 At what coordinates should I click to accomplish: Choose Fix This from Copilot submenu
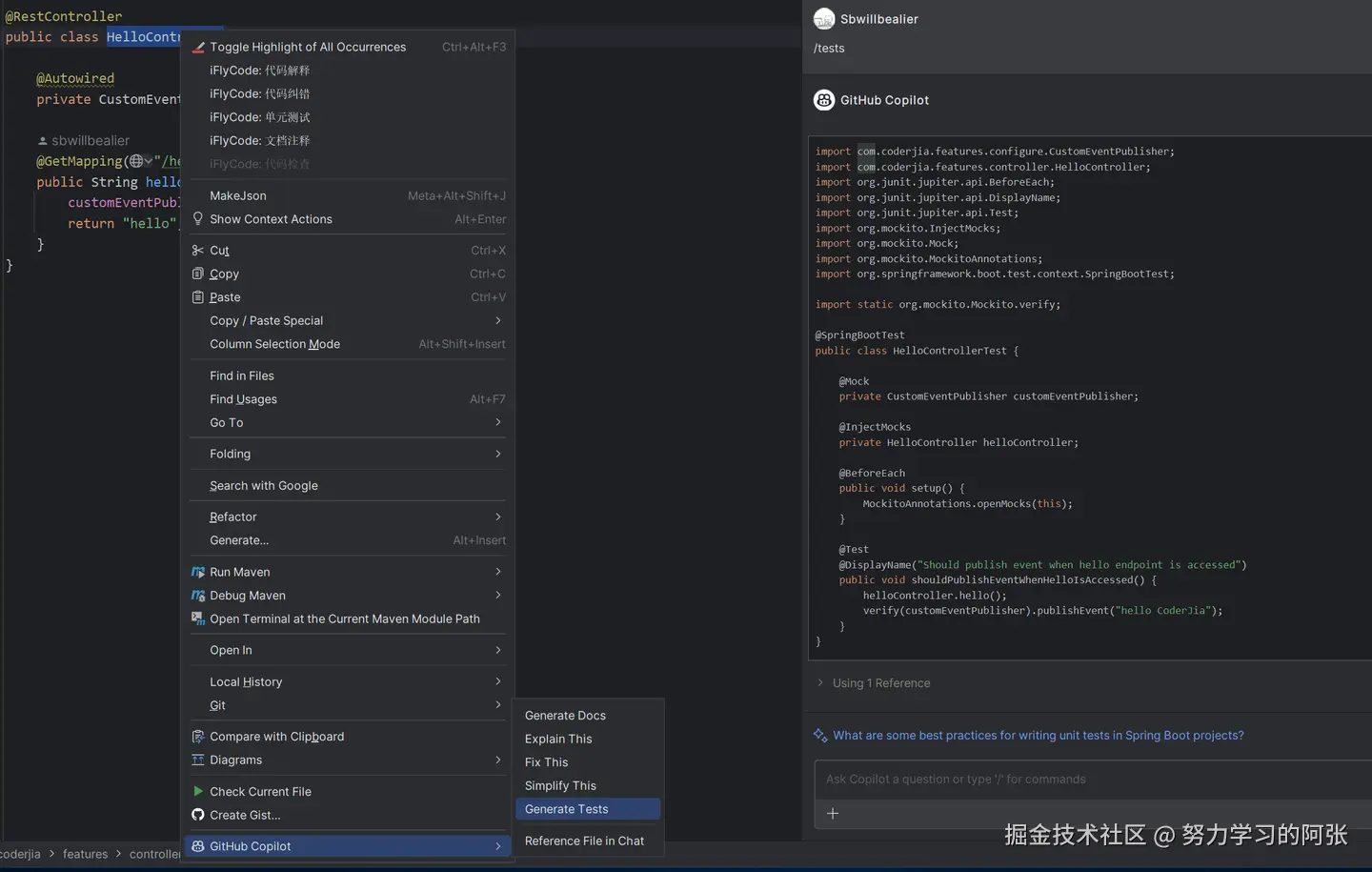click(588, 762)
